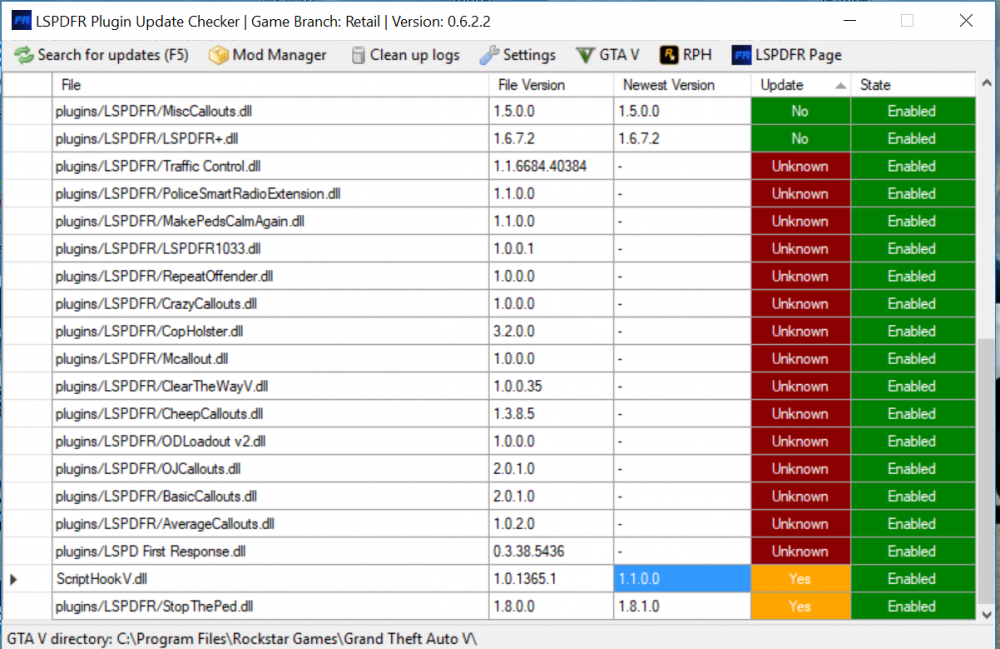Click the Unknown cell for Traffic Control.dll
Image resolution: width=1000 pixels, height=649 pixels.
click(x=800, y=166)
